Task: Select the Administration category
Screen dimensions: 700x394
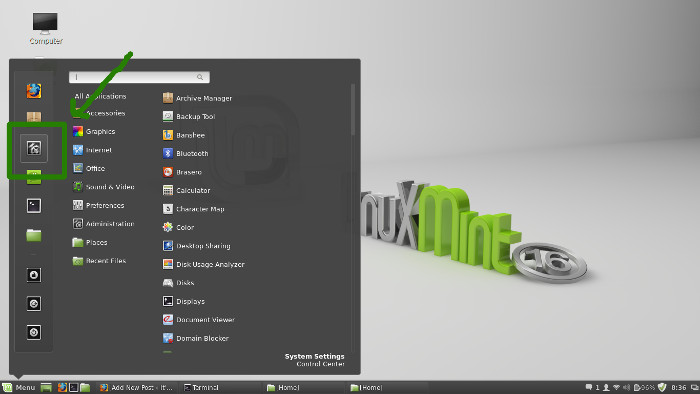Action: 103,224
